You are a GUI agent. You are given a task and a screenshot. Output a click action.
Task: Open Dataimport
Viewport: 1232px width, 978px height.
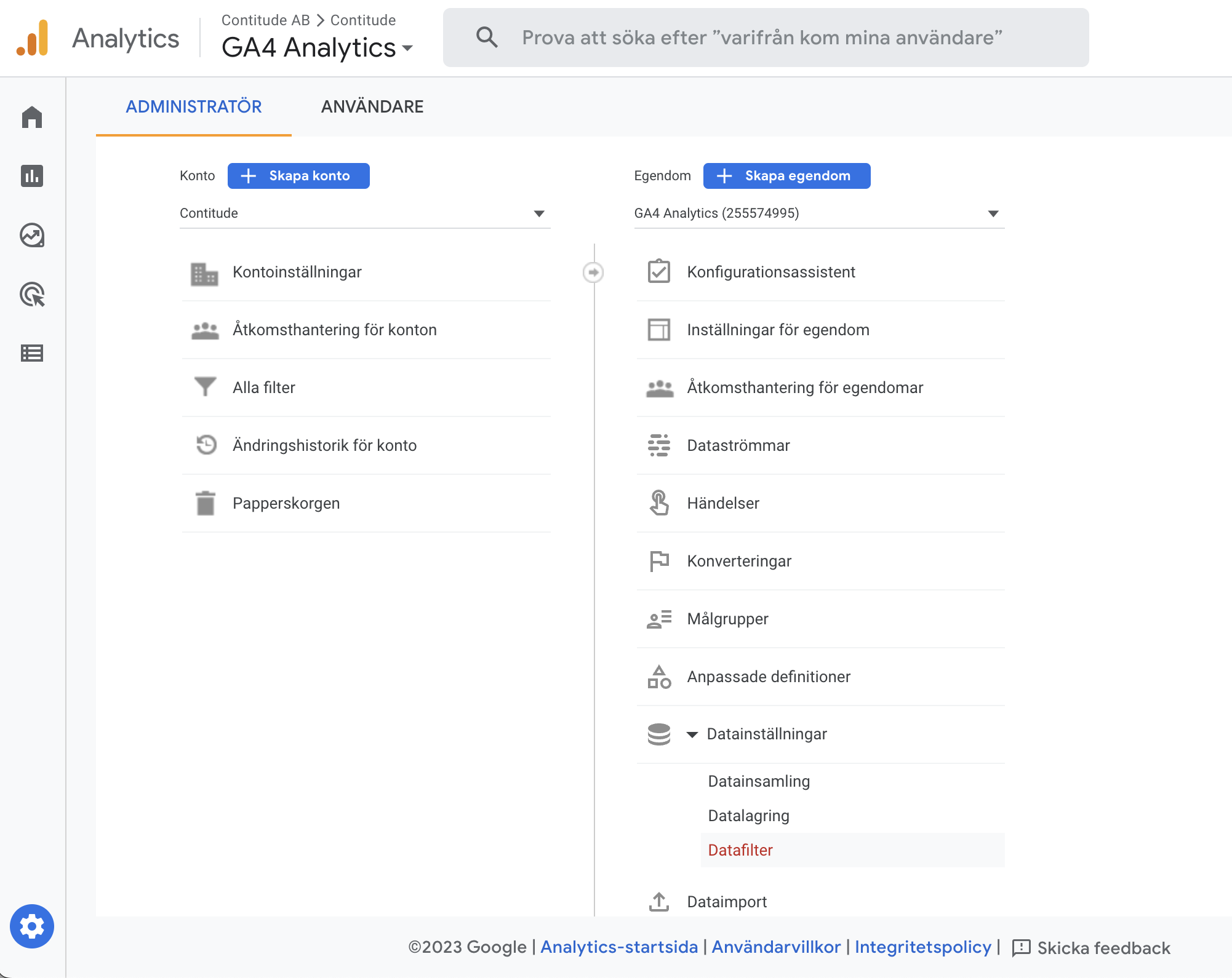[x=820, y=902]
